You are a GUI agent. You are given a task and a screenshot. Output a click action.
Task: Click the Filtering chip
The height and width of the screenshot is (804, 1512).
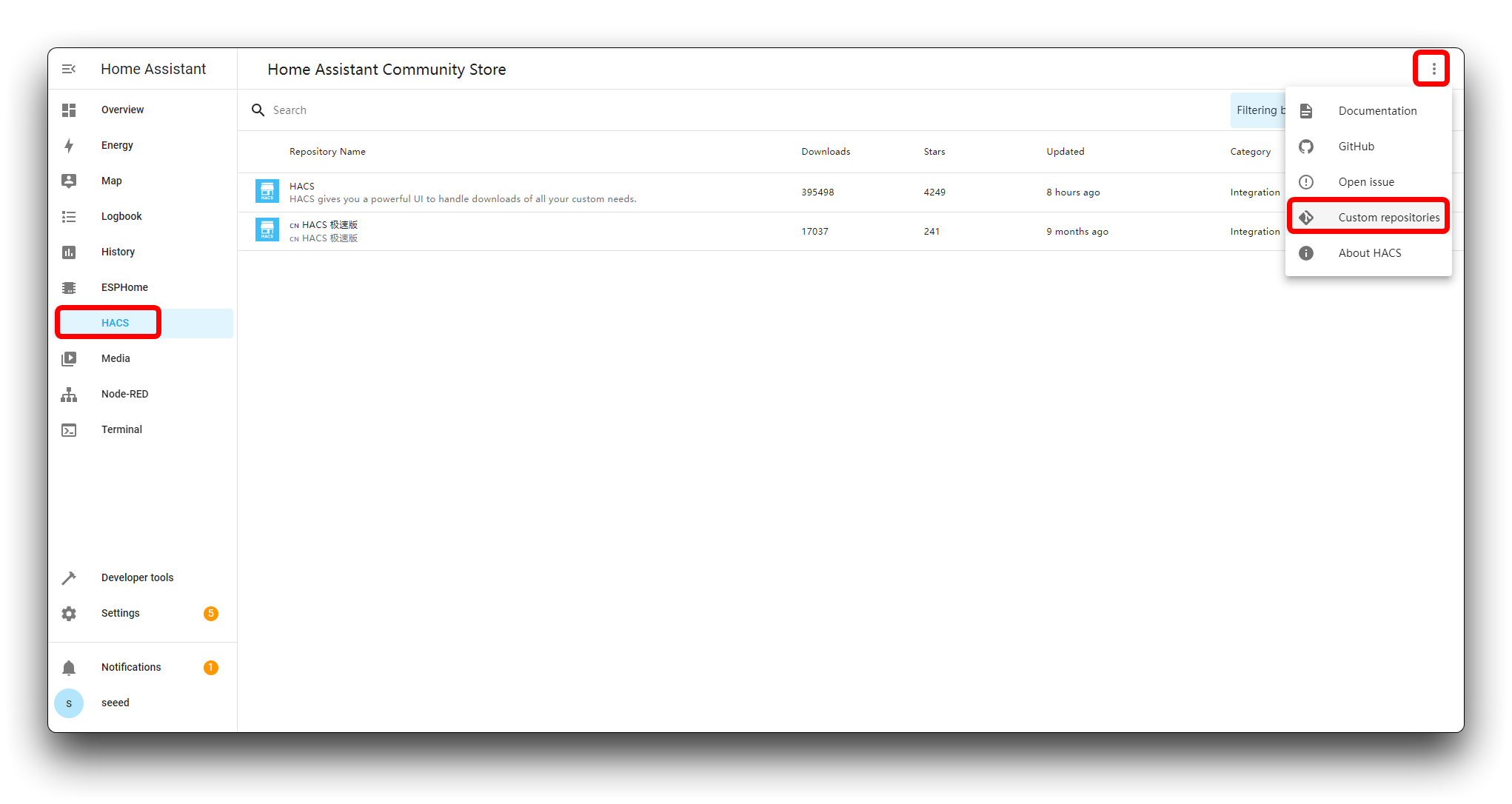[x=1259, y=110]
